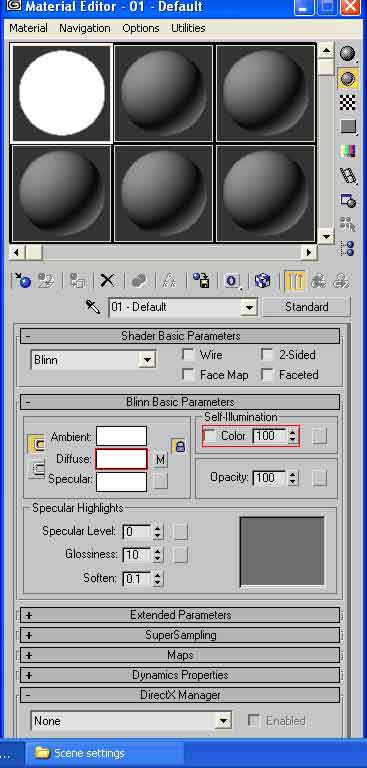This screenshot has height=768, width=367.
Task: Toggle the Backlight icon
Action: [348, 78]
